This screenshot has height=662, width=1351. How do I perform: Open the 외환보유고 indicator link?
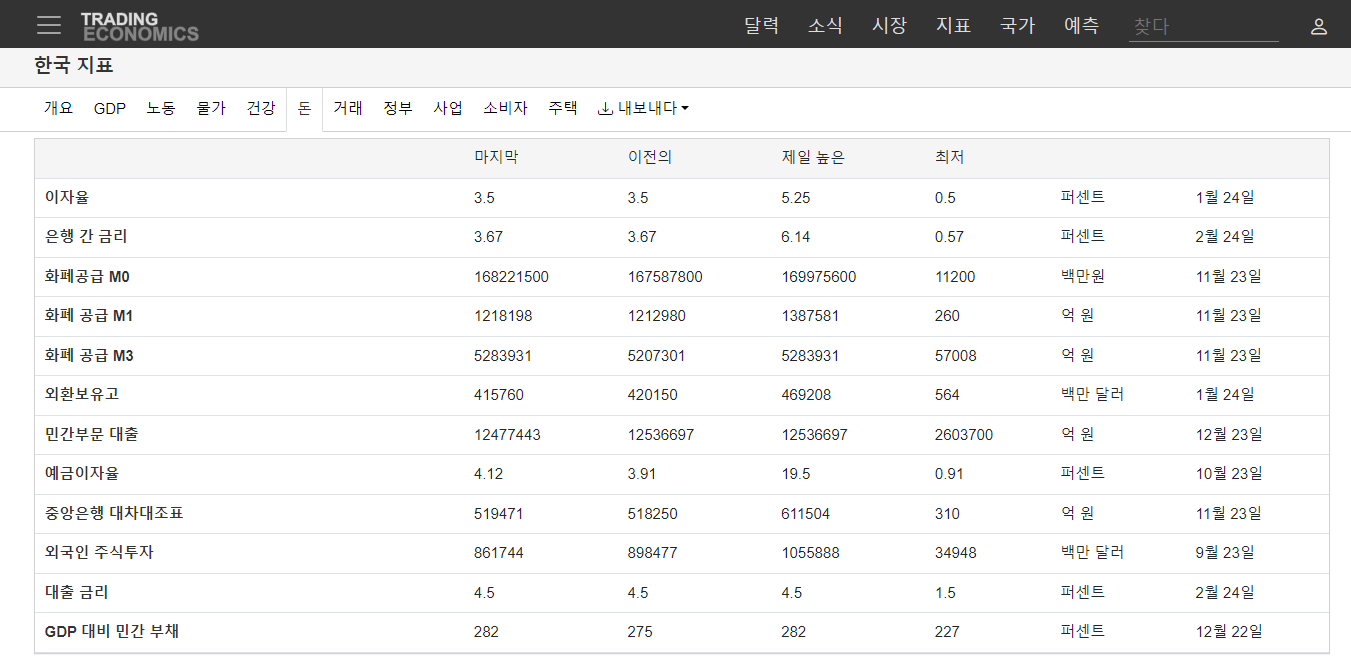pyautogui.click(x=81, y=395)
